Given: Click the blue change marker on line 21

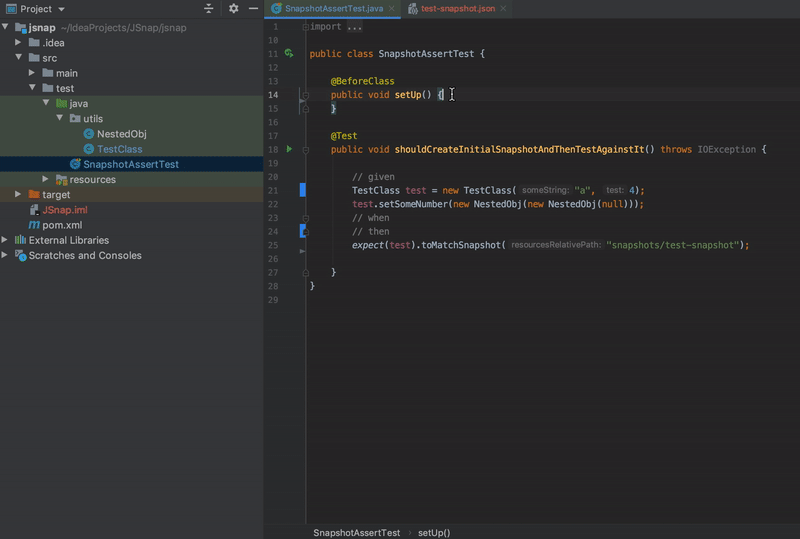Looking at the screenshot, I should 303,190.
